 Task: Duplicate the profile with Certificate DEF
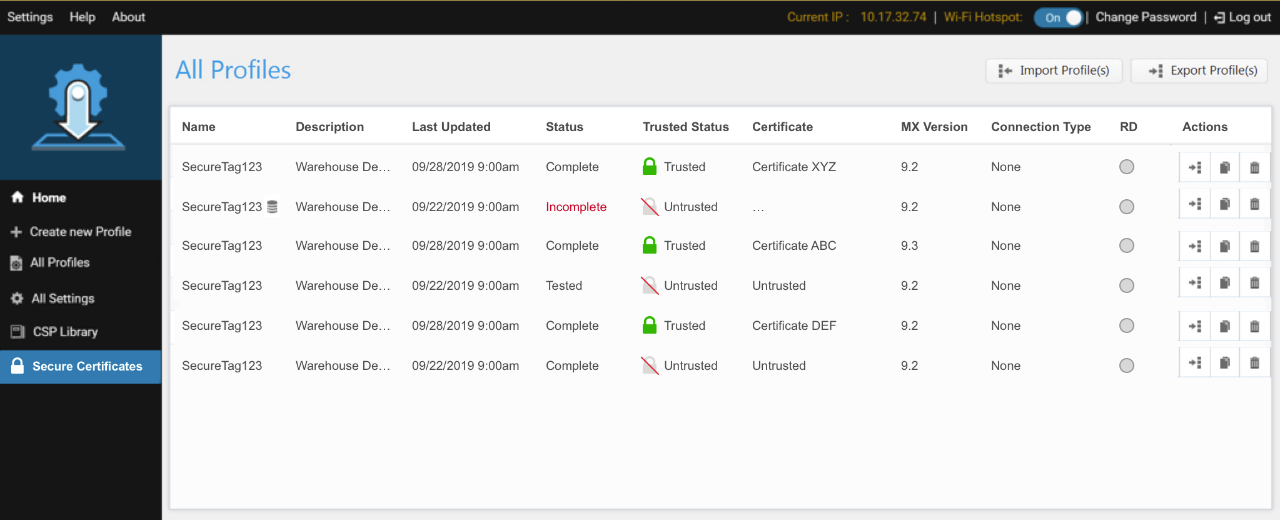pos(1224,326)
